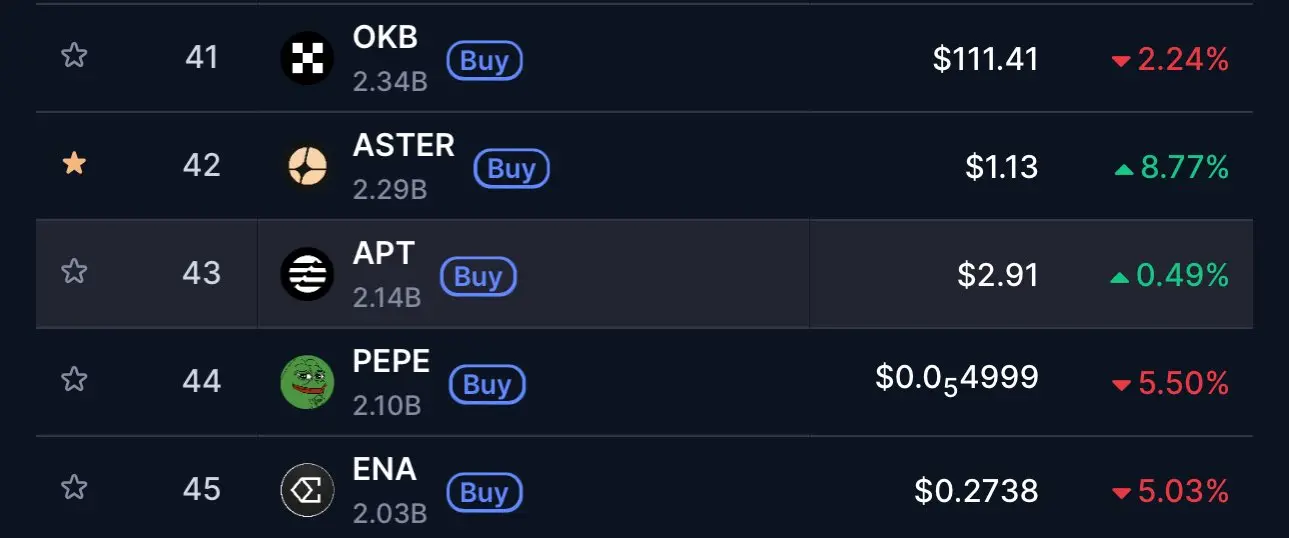Click Buy beside ENA
Image resolution: width=1289 pixels, height=538 pixels.
[484, 492]
